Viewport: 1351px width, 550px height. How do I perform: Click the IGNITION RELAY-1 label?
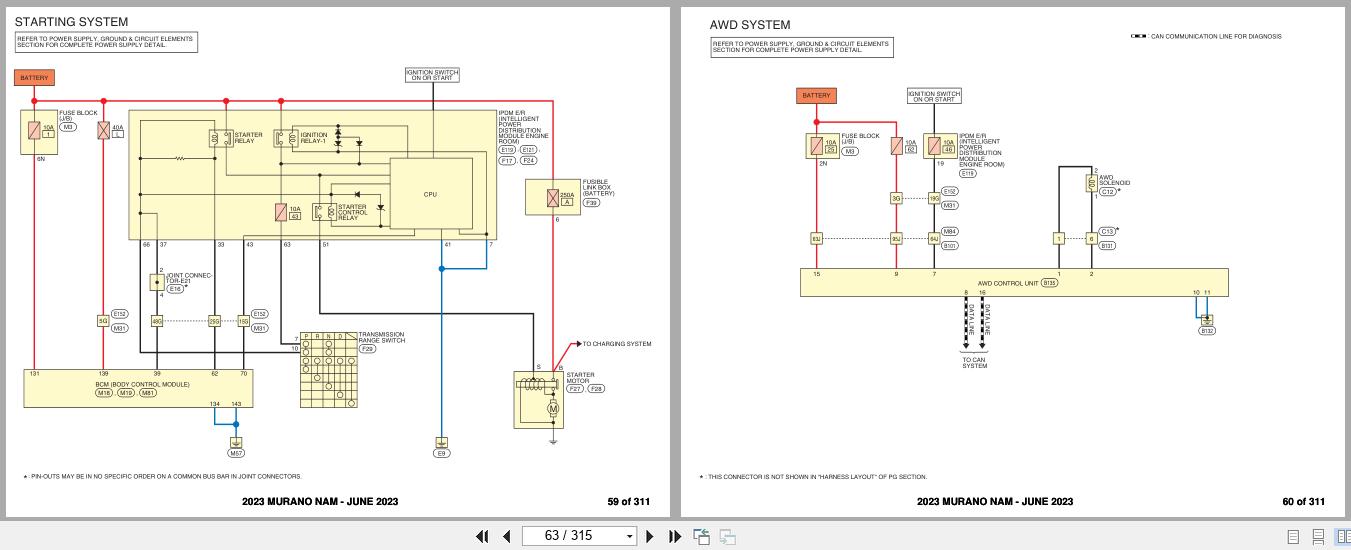pyautogui.click(x=313, y=138)
